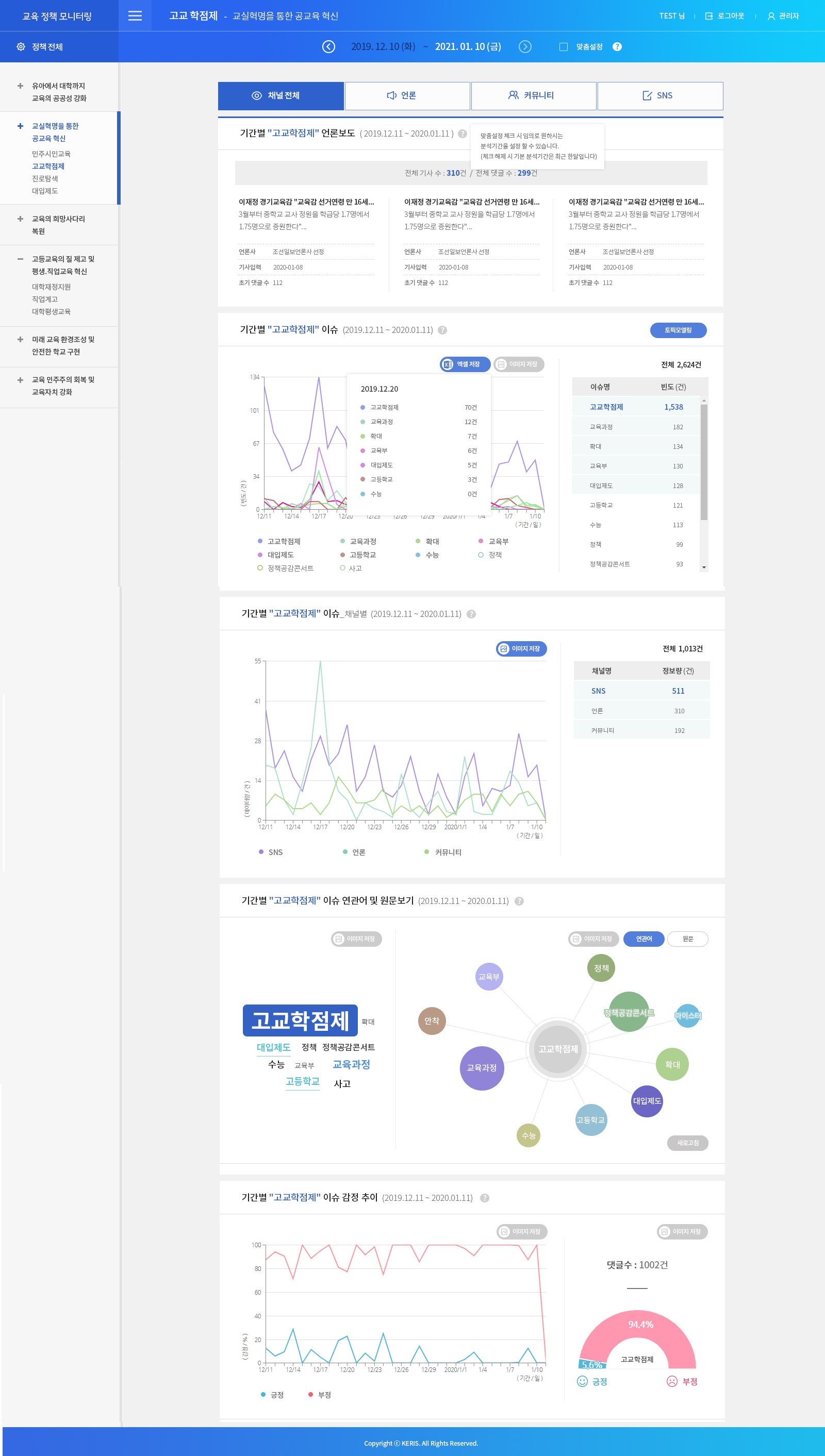Switch to the 언론 tab
This screenshot has height=1456, width=825.
click(407, 96)
